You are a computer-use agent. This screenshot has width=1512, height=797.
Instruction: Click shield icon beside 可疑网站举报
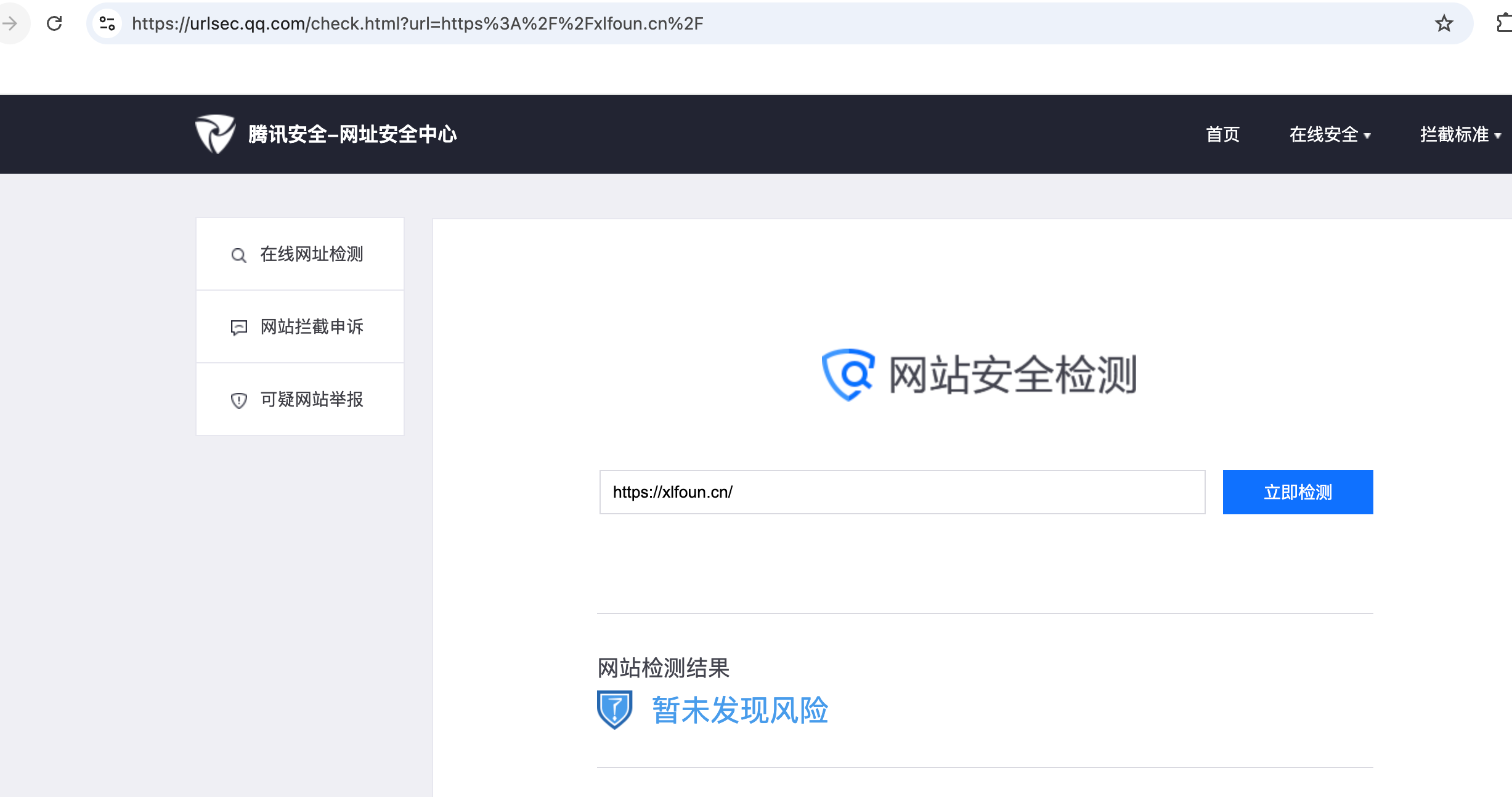tap(238, 400)
